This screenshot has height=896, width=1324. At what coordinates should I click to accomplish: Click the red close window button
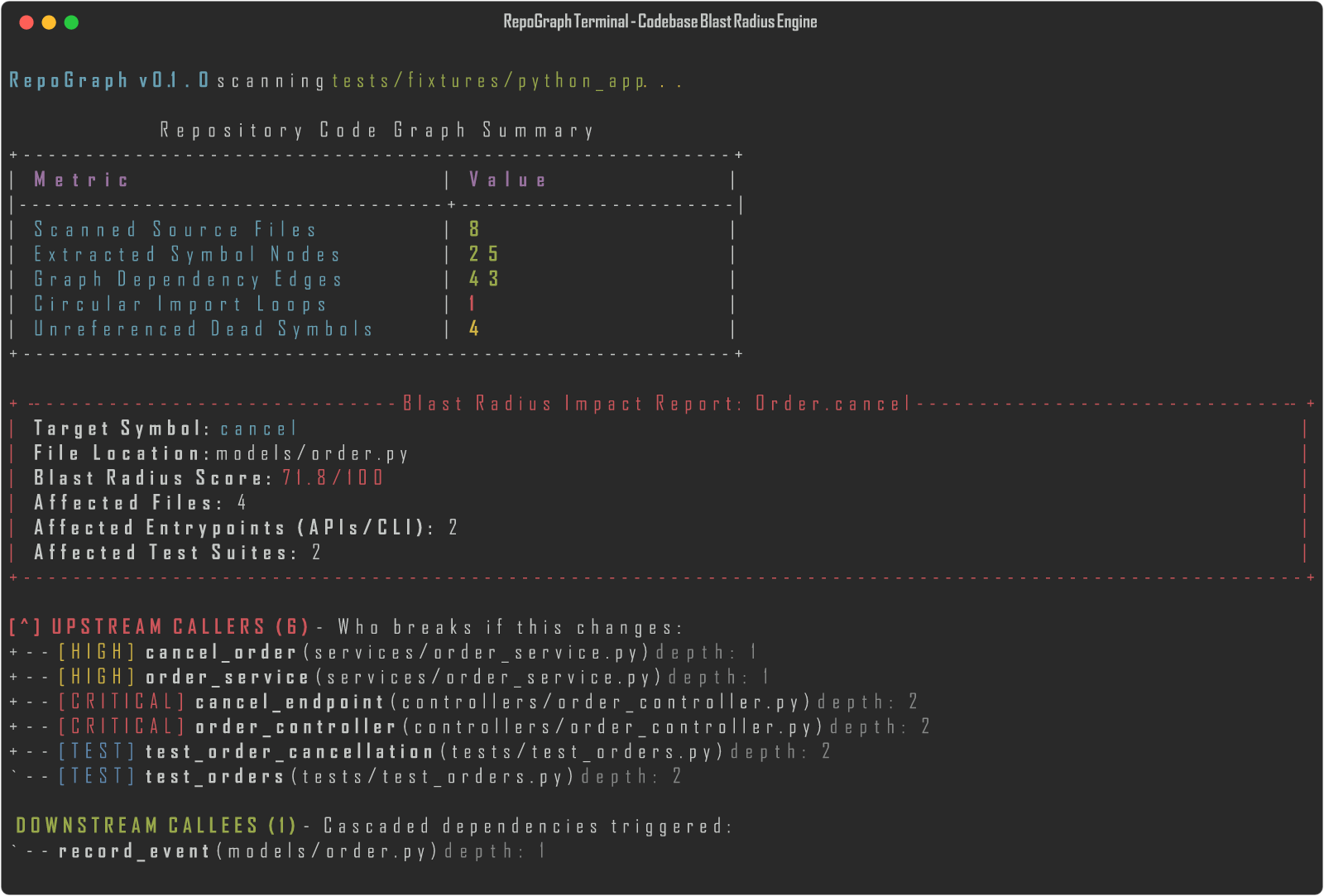(26, 22)
